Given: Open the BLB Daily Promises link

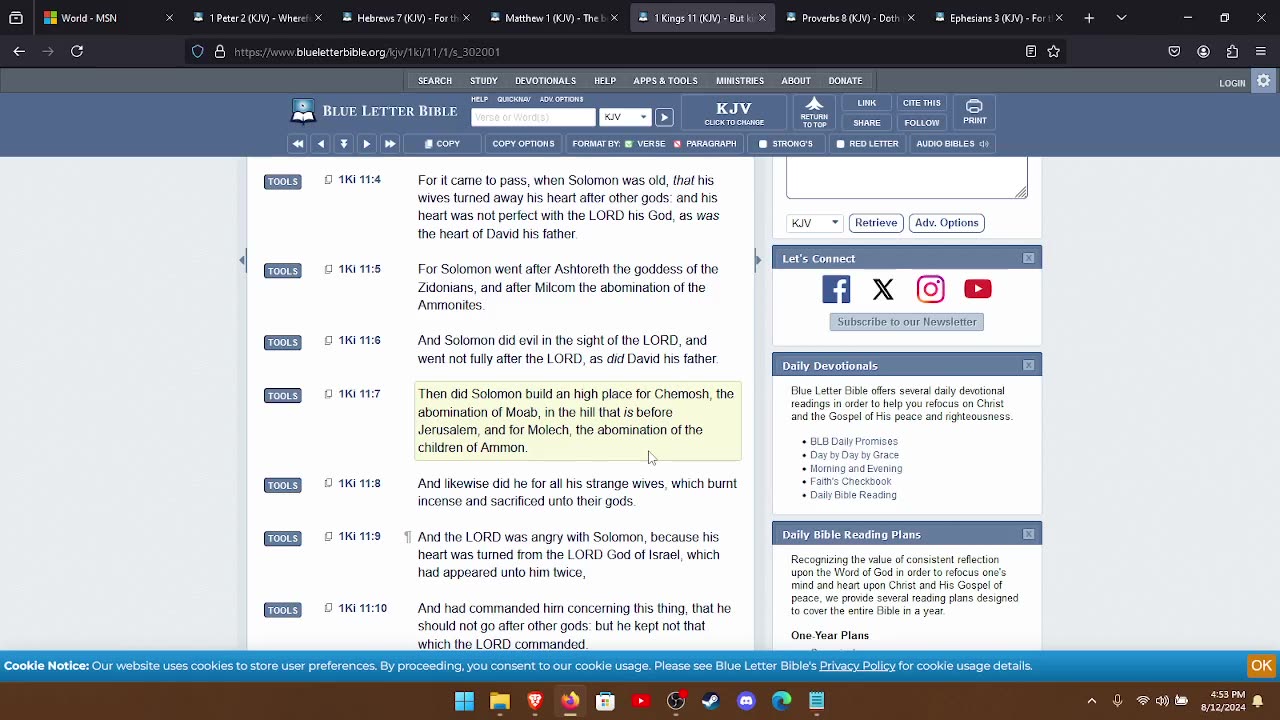Looking at the screenshot, I should pyautogui.click(x=854, y=441).
